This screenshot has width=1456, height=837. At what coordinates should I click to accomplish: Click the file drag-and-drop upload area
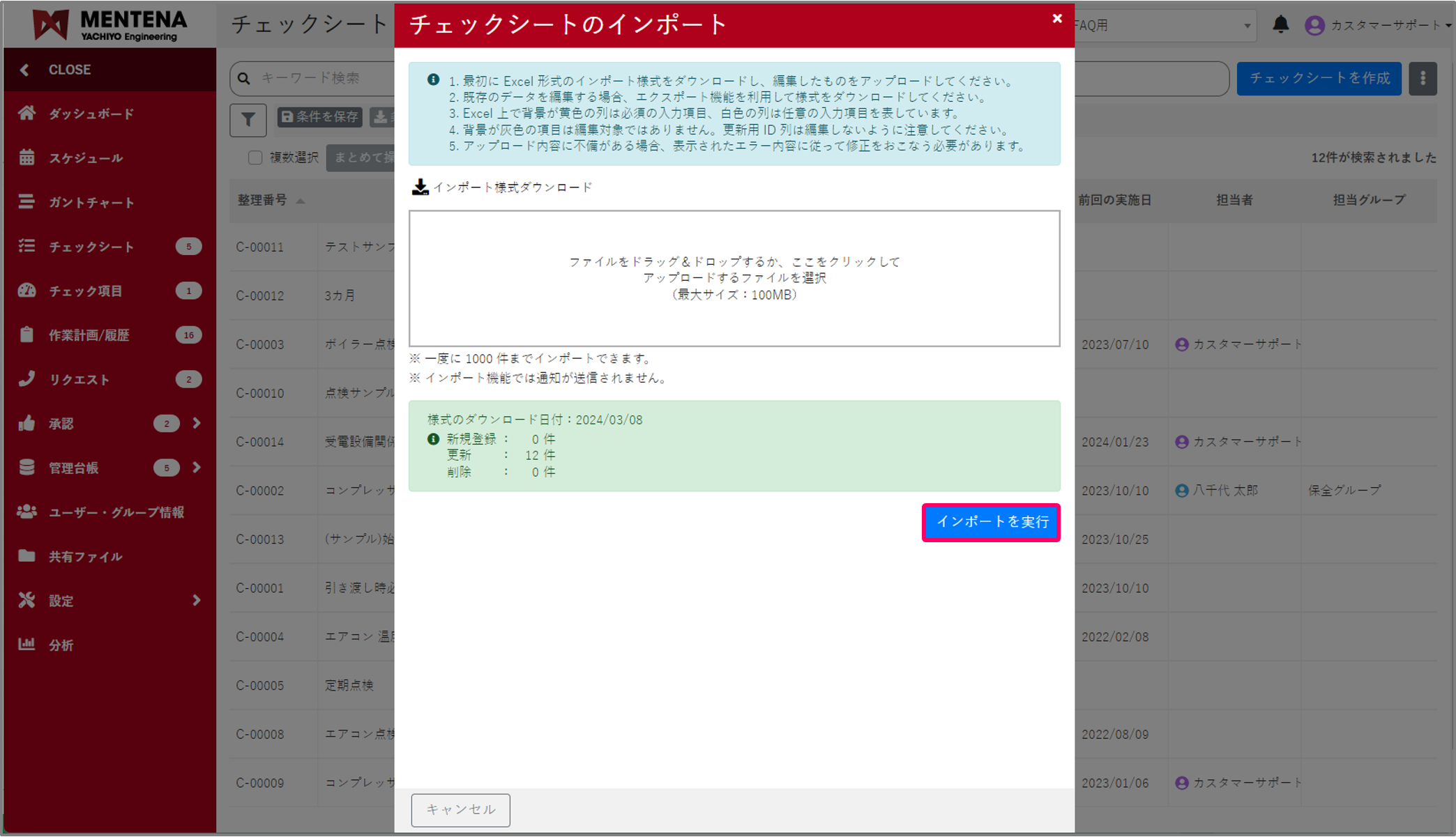734,277
